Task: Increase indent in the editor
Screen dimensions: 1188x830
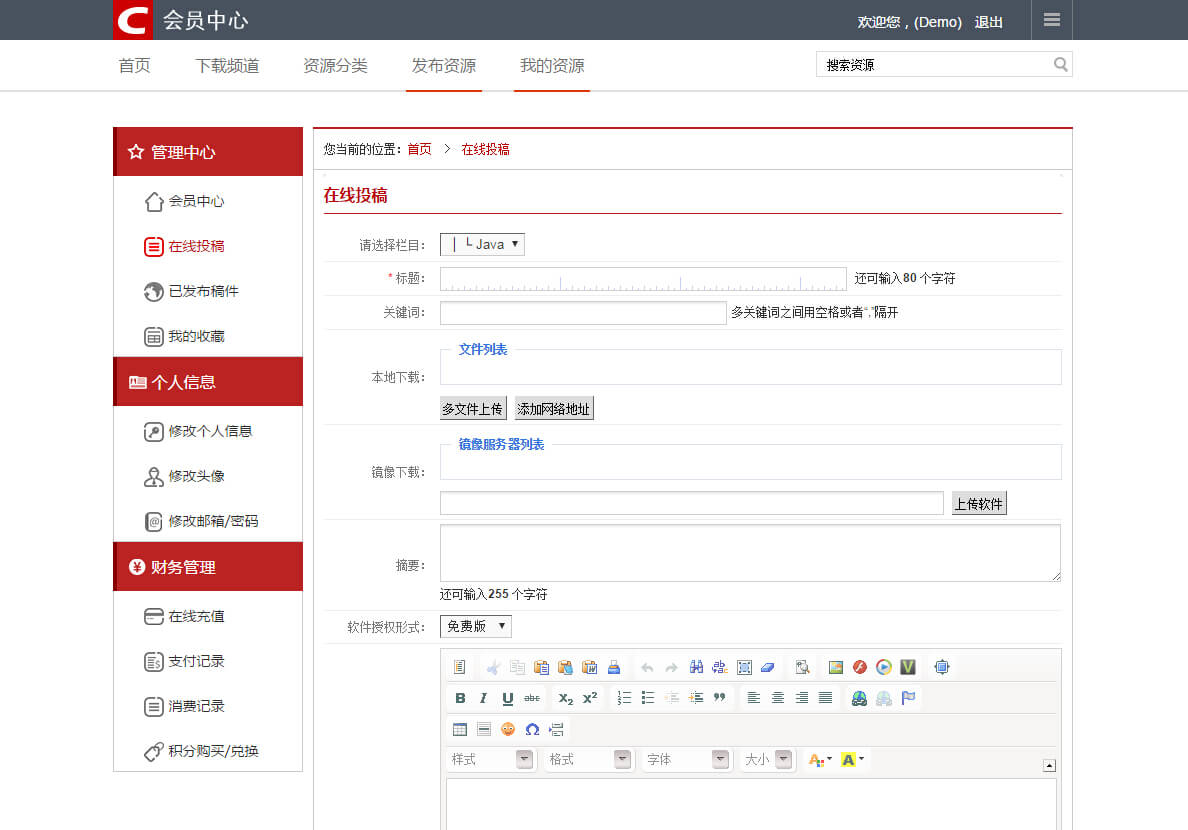Action: 696,698
